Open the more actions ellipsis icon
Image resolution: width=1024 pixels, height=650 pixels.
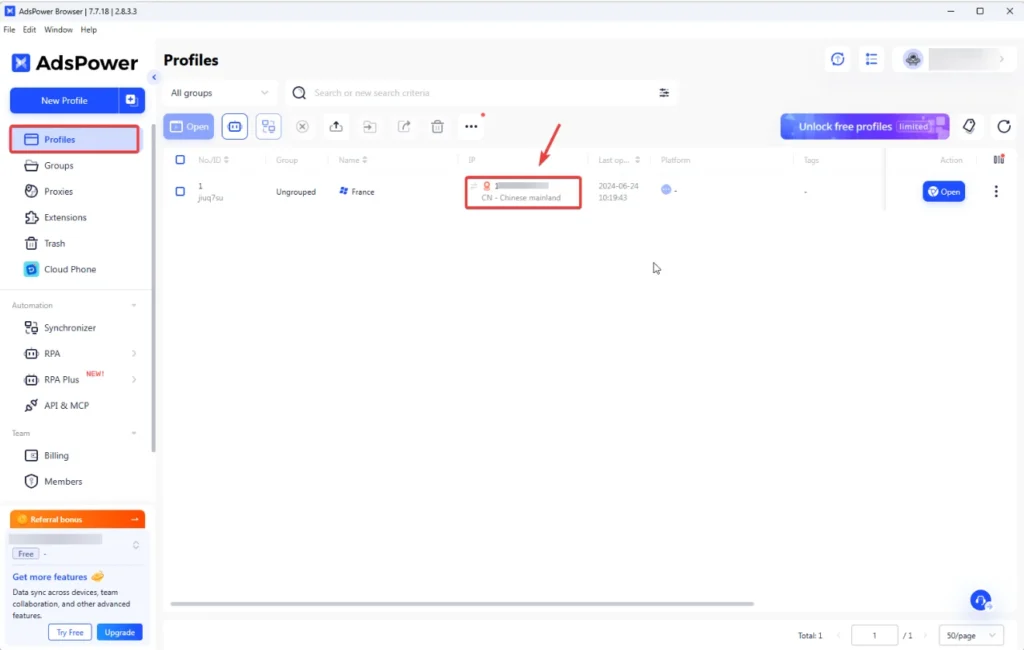pos(470,126)
